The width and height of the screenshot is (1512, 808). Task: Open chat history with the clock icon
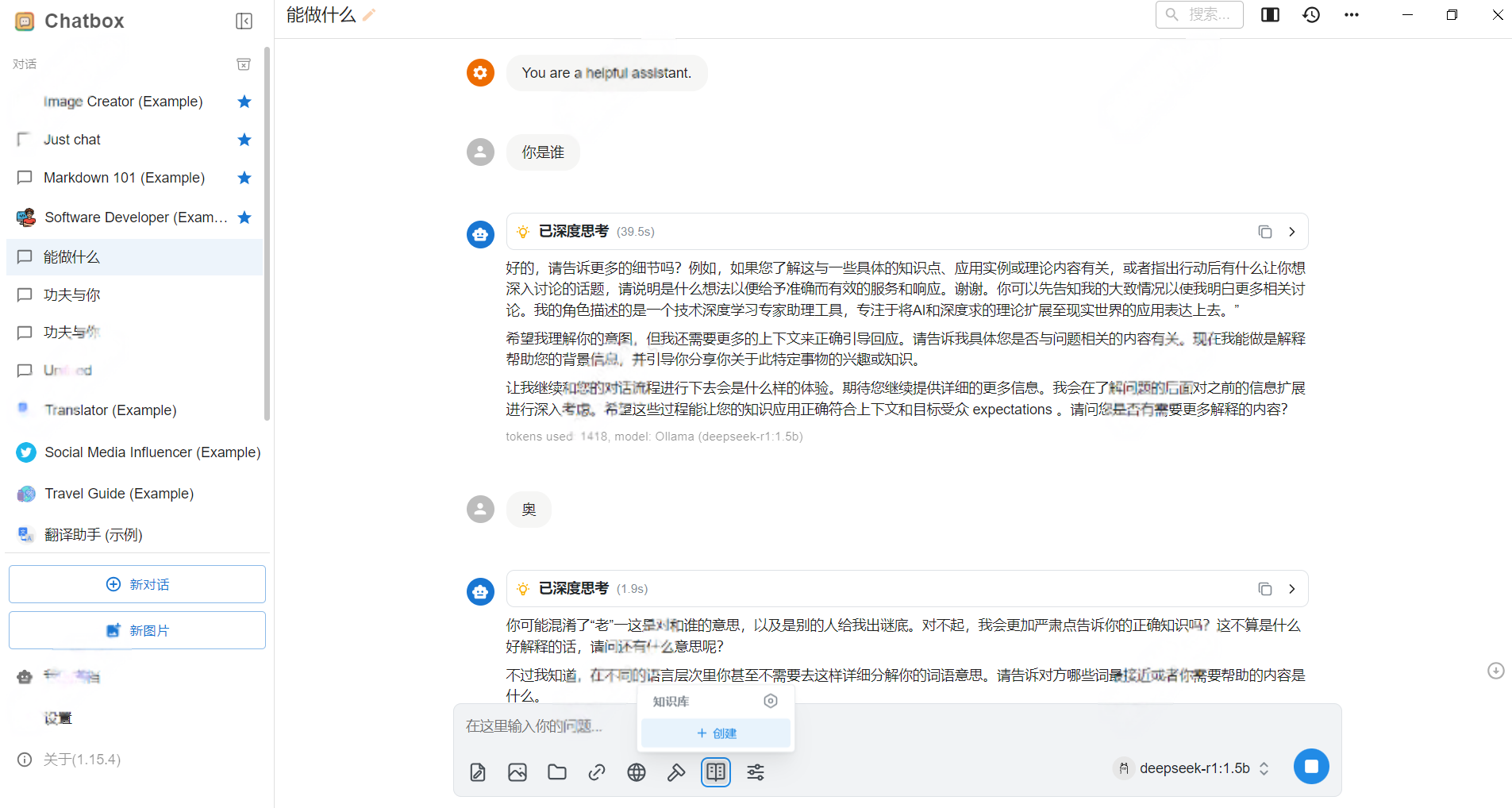pos(1310,14)
